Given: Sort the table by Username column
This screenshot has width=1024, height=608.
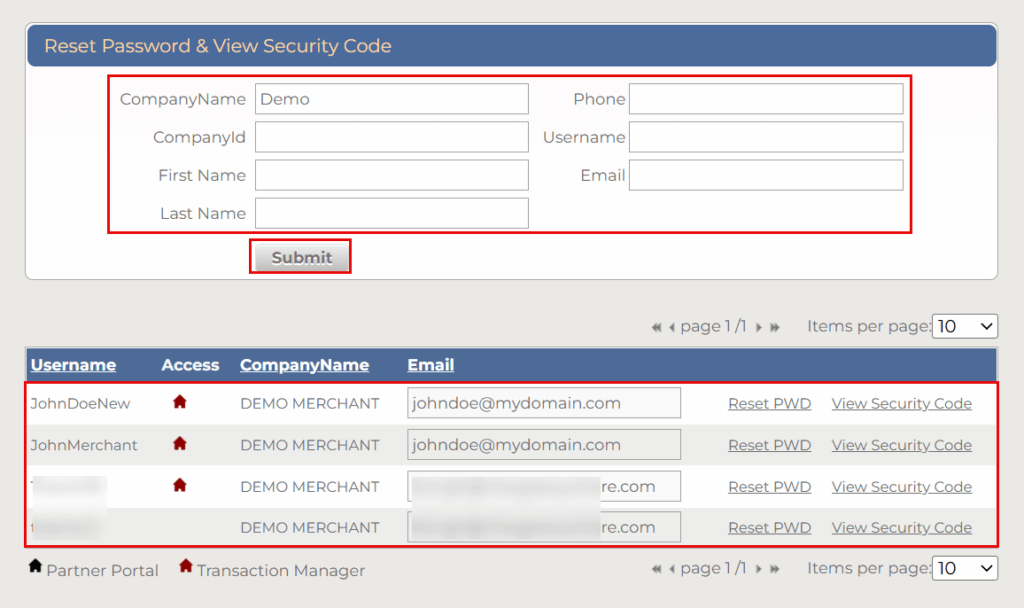Looking at the screenshot, I should point(73,365).
